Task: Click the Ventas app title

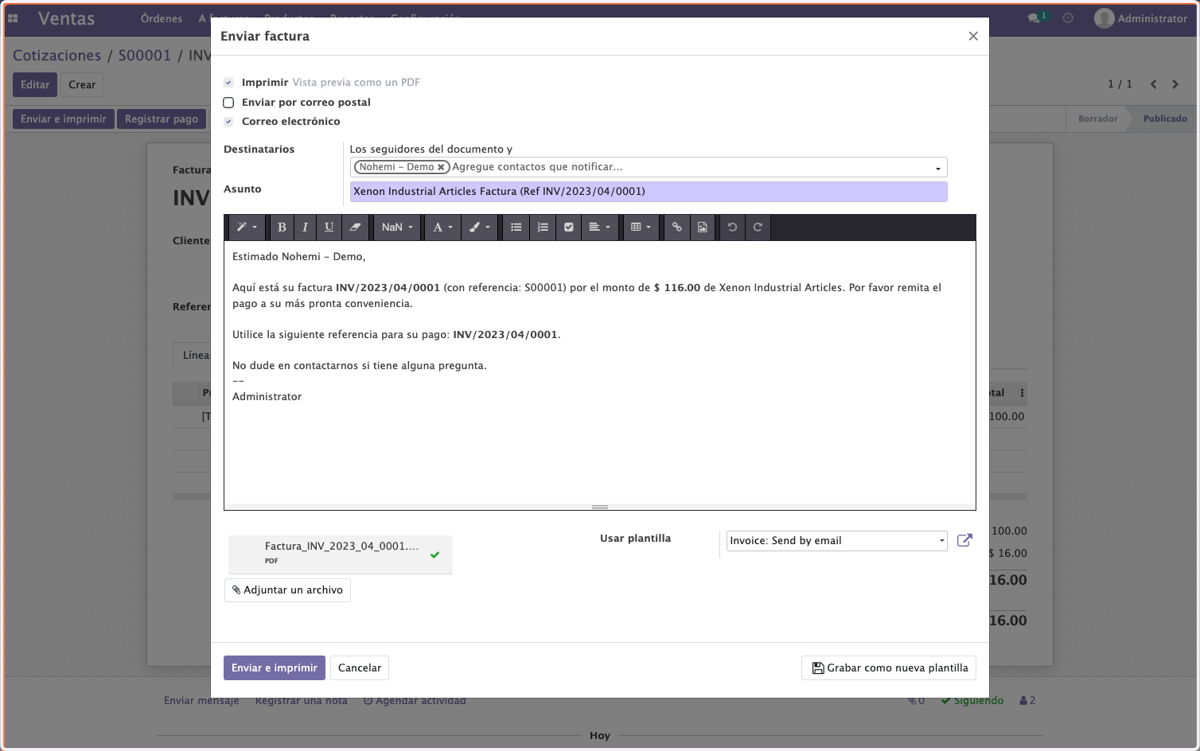Action: pos(67,19)
